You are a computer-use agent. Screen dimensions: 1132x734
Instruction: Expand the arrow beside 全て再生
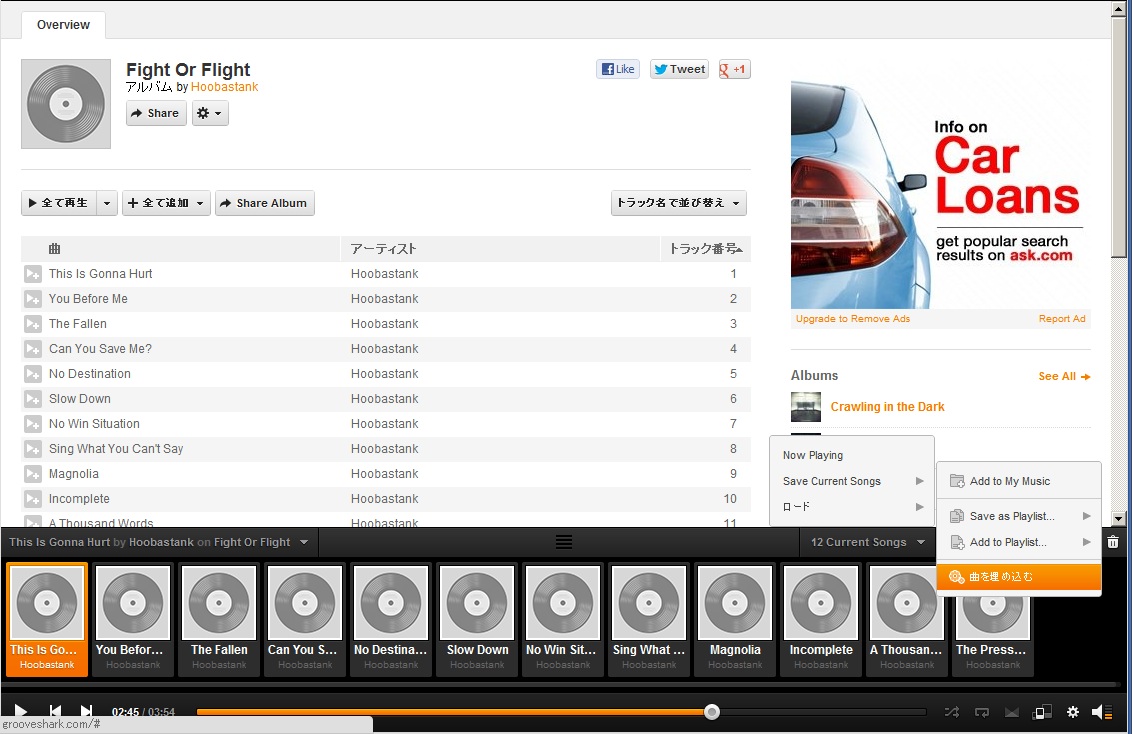[x=107, y=203]
